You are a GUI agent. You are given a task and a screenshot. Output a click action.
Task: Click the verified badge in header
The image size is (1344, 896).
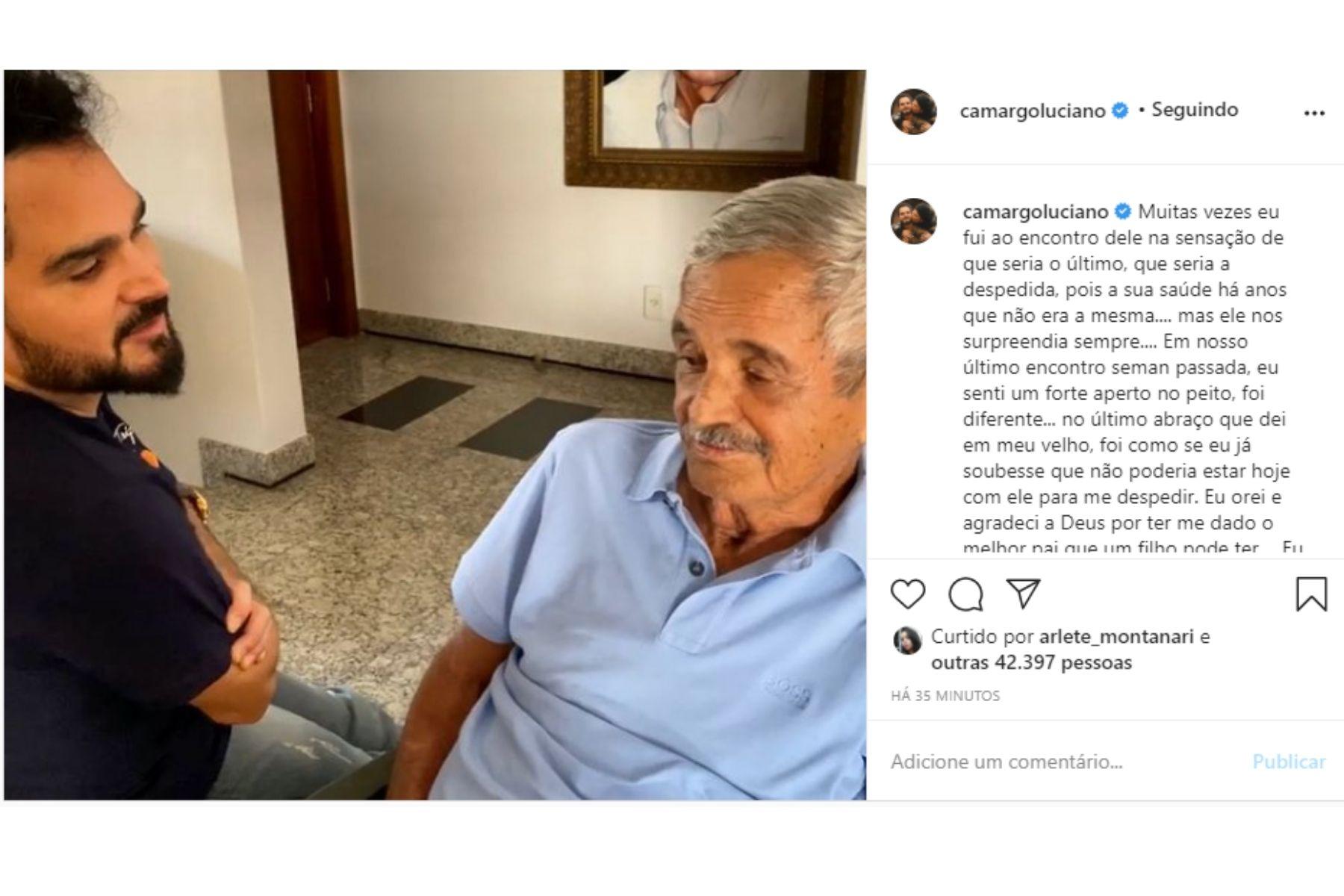(x=1120, y=111)
